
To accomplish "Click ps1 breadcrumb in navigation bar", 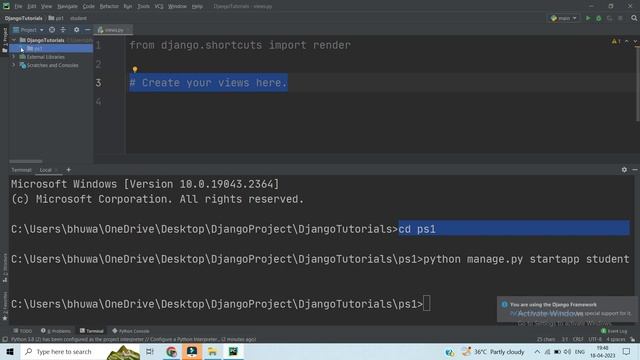I will pyautogui.click(x=56, y=18).
